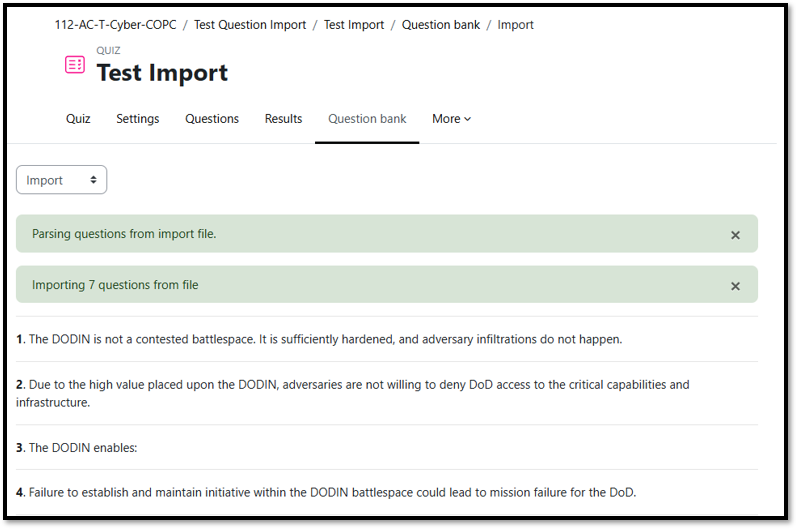Go to Question bank breadcrumb link
Screen dimensions: 797x529
[441, 25]
